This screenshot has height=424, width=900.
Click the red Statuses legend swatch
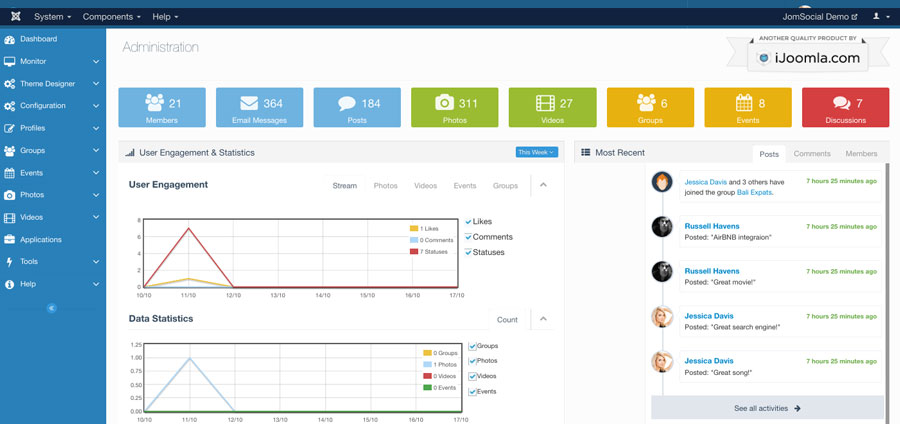pos(414,251)
